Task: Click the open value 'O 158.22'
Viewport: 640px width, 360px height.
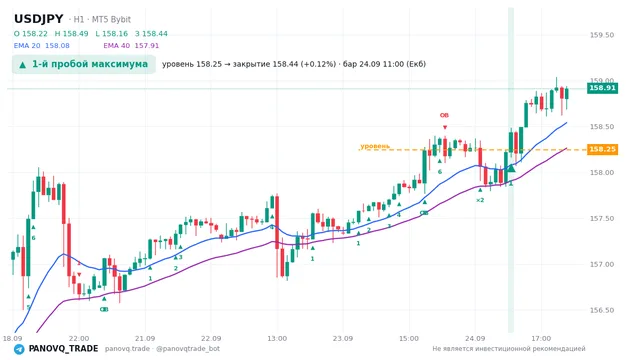Action: pyautogui.click(x=31, y=34)
